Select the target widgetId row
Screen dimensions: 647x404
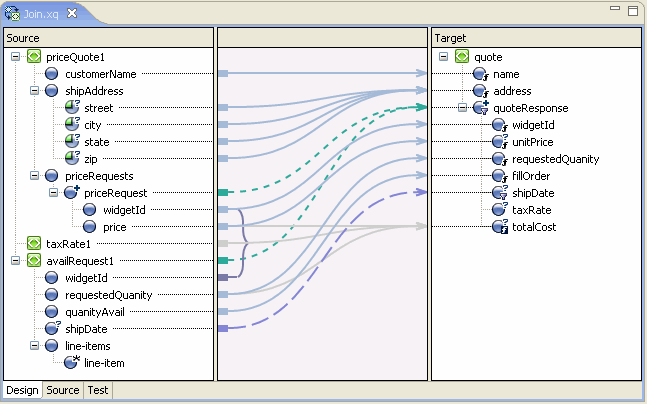tap(533, 125)
